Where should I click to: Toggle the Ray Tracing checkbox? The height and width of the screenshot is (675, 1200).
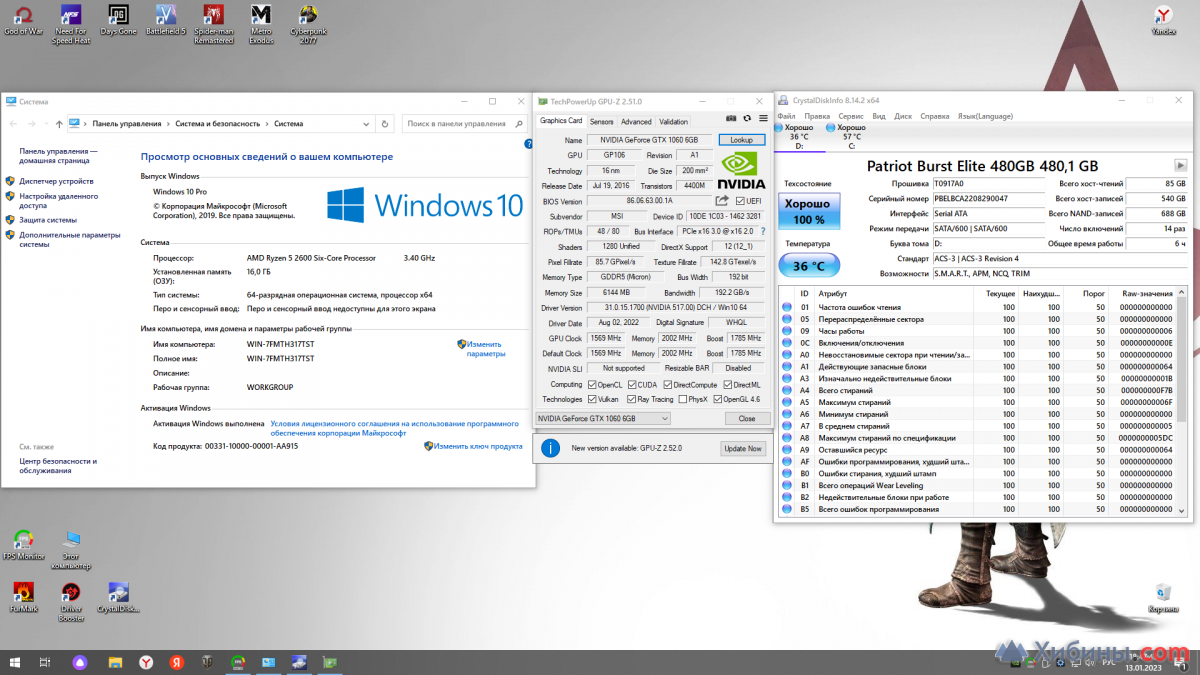pos(631,399)
